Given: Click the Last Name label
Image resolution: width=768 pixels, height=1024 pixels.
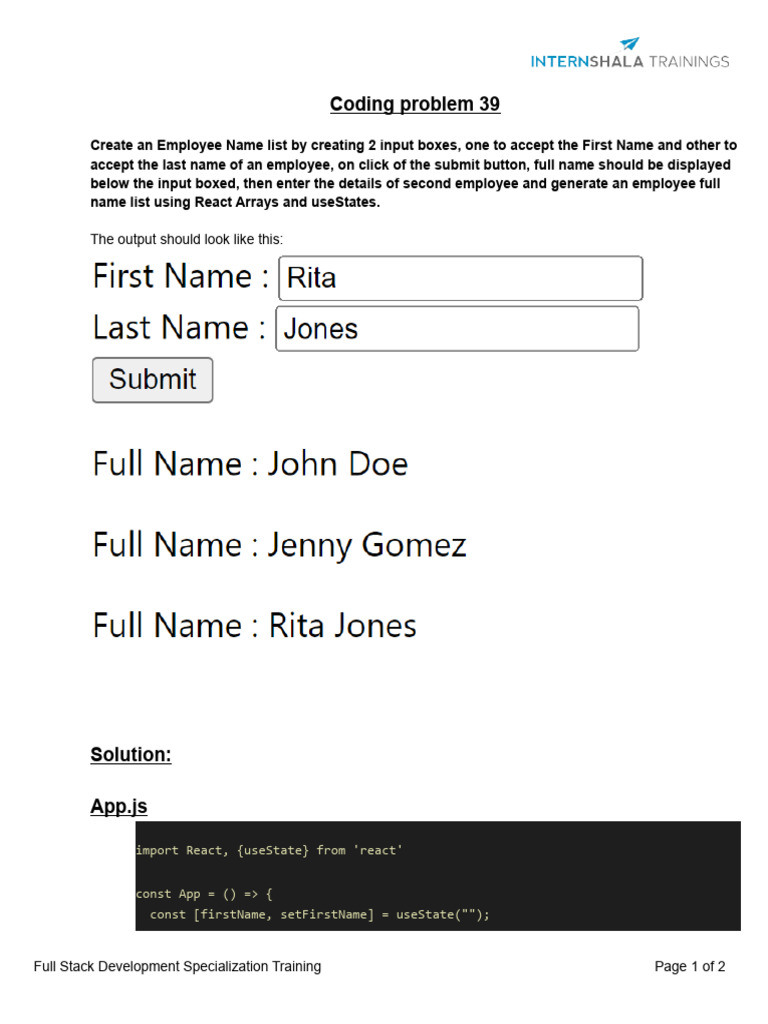Looking at the screenshot, I should (x=179, y=328).
